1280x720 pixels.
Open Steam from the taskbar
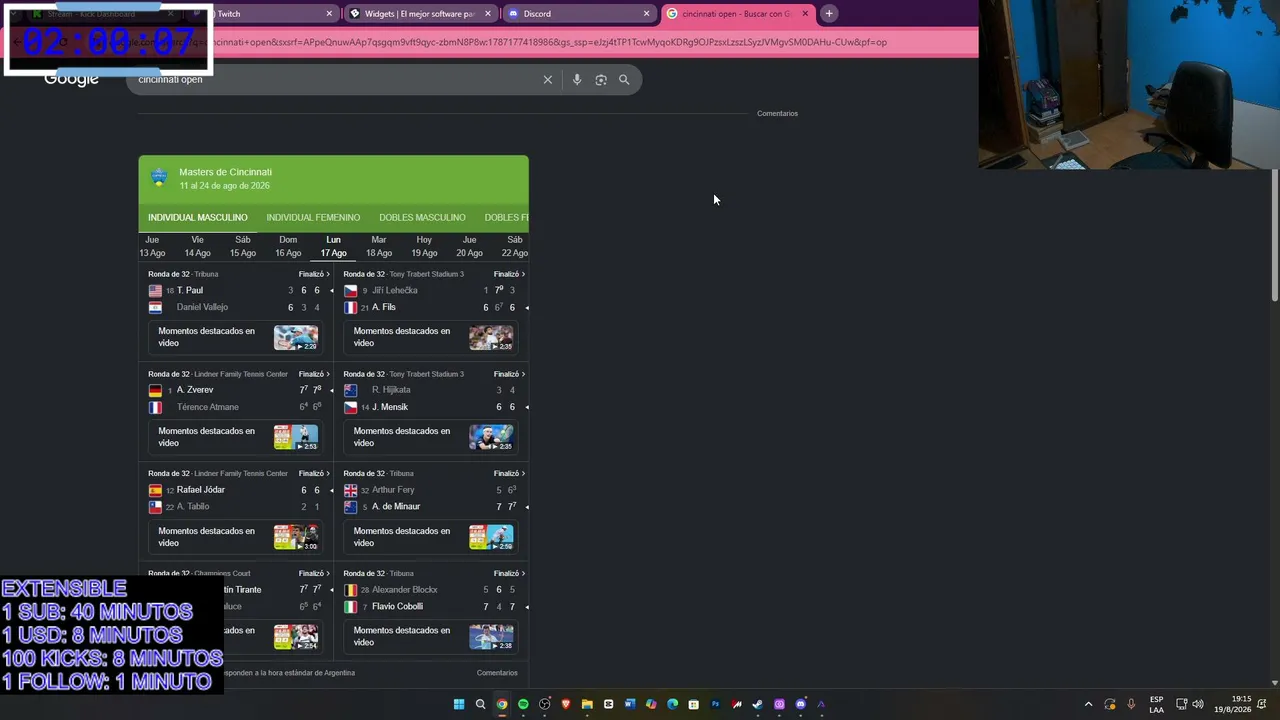[x=758, y=704]
